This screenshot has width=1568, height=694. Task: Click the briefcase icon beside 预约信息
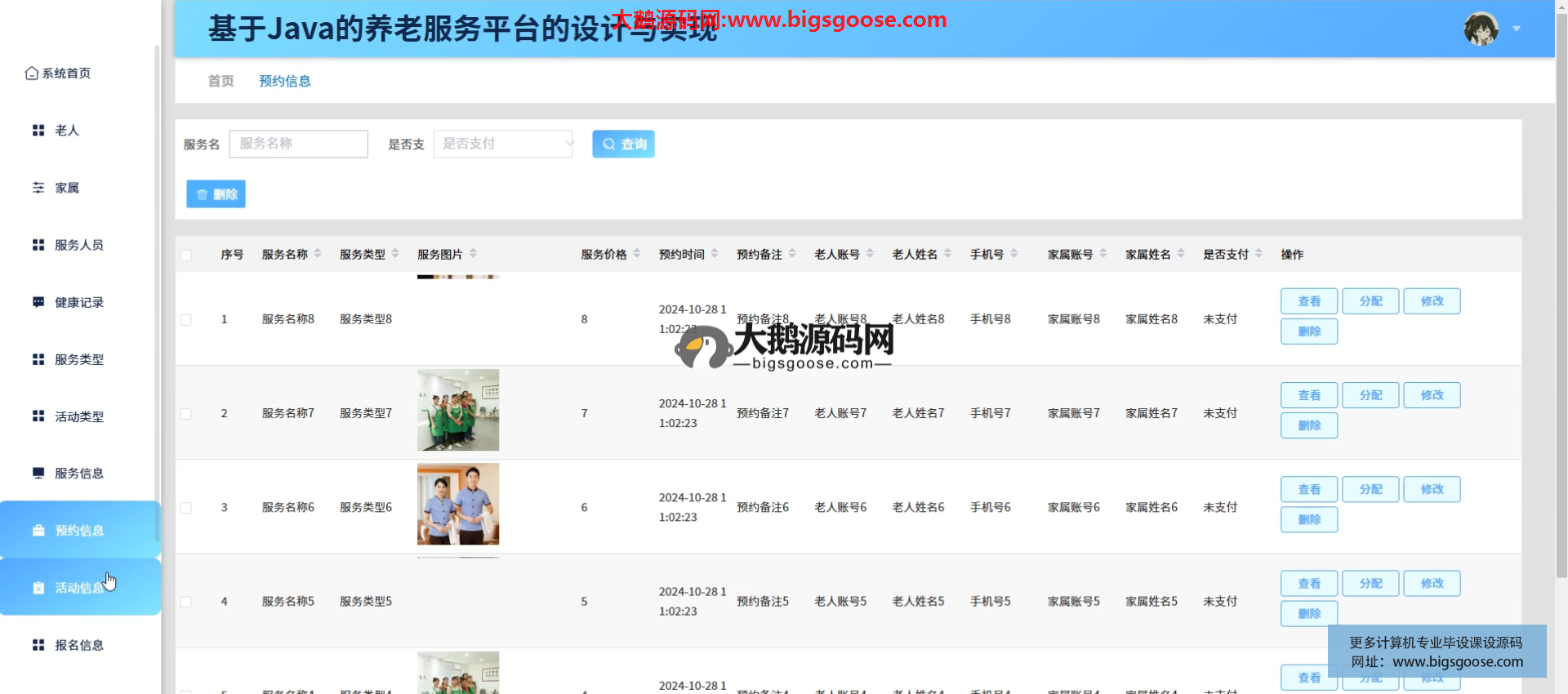38,531
